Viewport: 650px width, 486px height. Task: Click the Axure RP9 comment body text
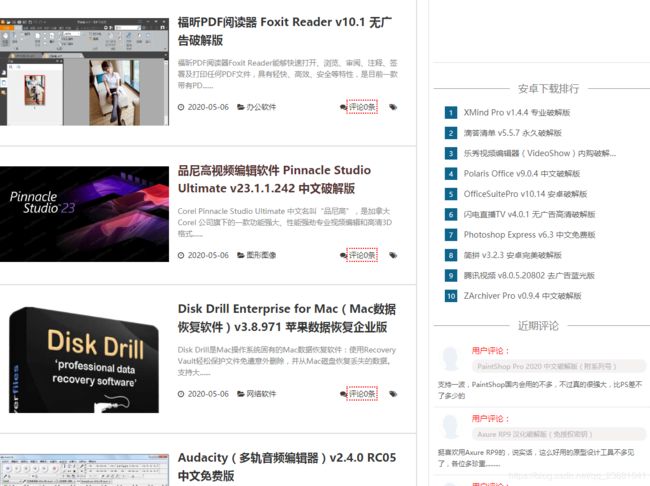point(536,458)
